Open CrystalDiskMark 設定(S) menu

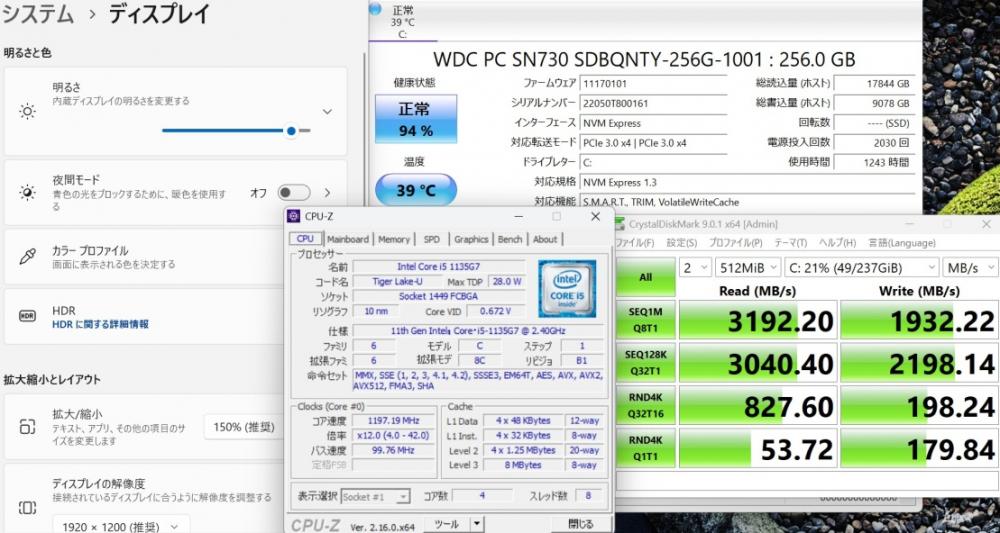682,243
